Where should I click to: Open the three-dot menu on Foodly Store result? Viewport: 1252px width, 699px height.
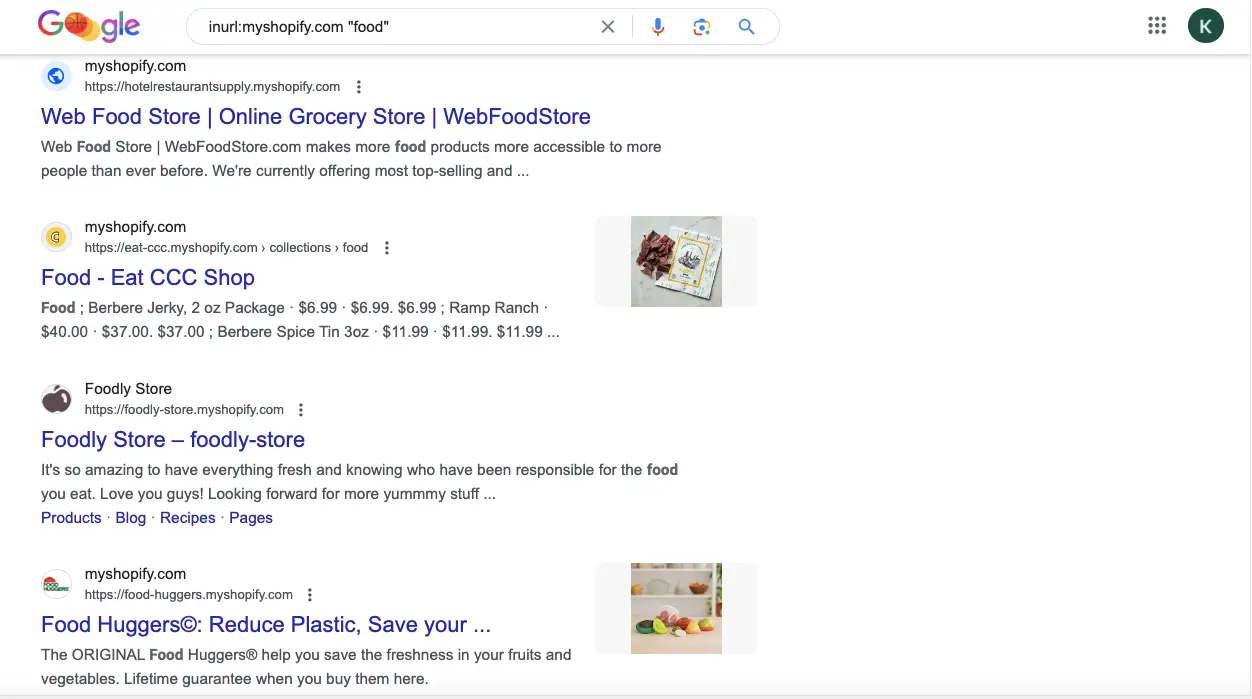pyautogui.click(x=300, y=409)
